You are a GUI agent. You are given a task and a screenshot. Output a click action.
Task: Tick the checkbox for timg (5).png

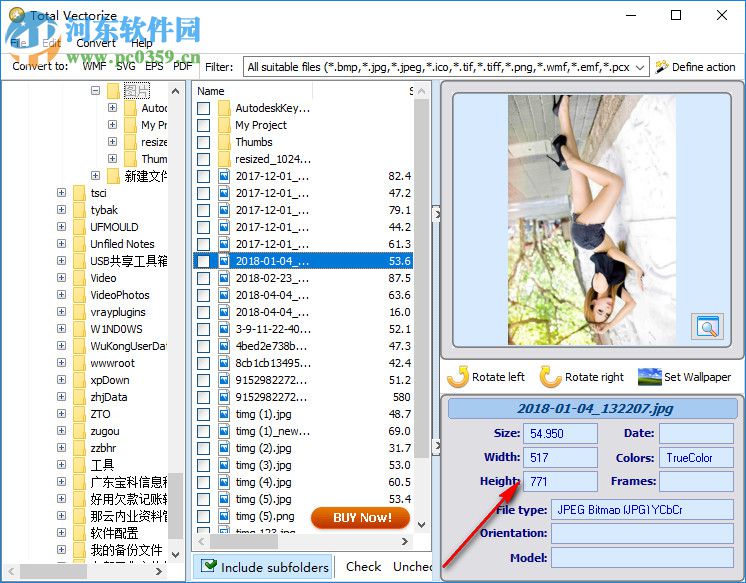204,516
